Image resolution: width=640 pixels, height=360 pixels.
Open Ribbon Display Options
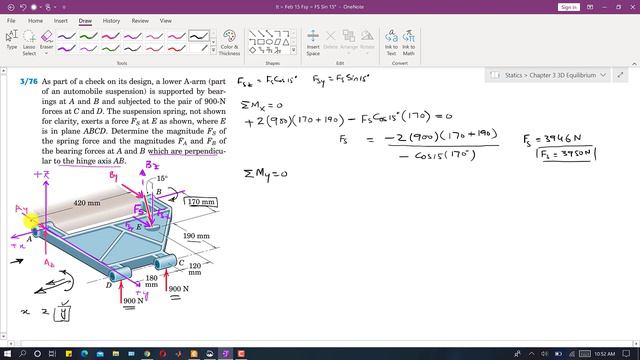click(590, 7)
